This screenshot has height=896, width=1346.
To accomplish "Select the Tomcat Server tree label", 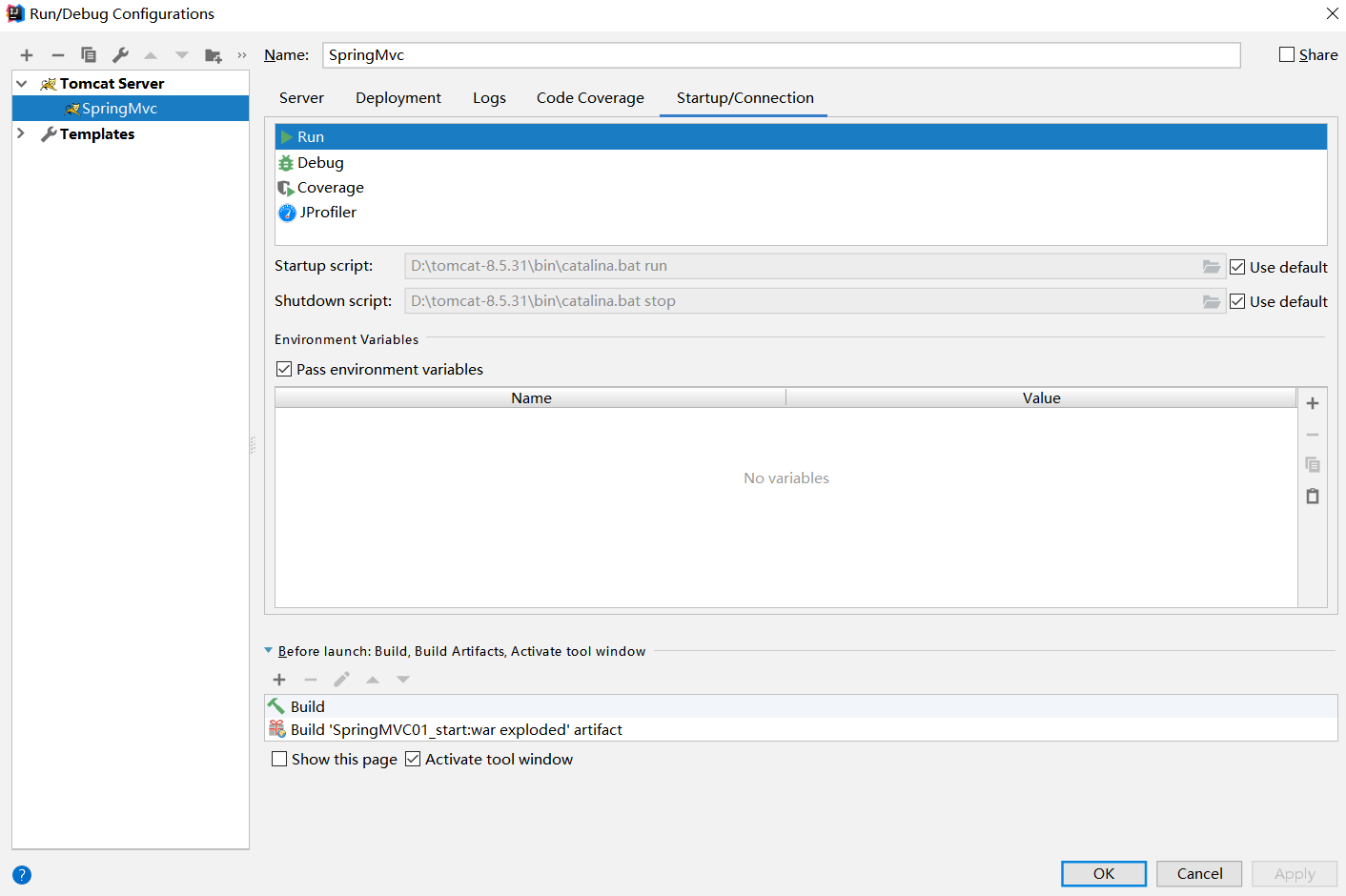I will [x=112, y=84].
